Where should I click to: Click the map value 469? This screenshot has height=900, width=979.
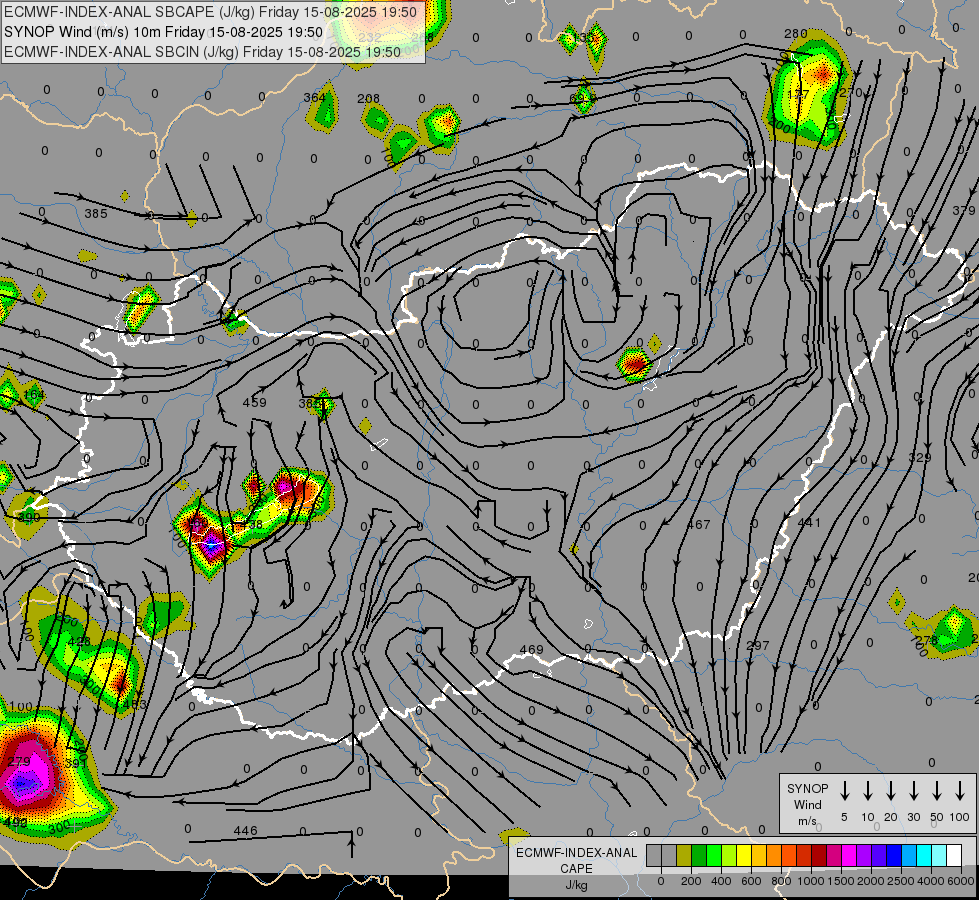click(x=531, y=650)
